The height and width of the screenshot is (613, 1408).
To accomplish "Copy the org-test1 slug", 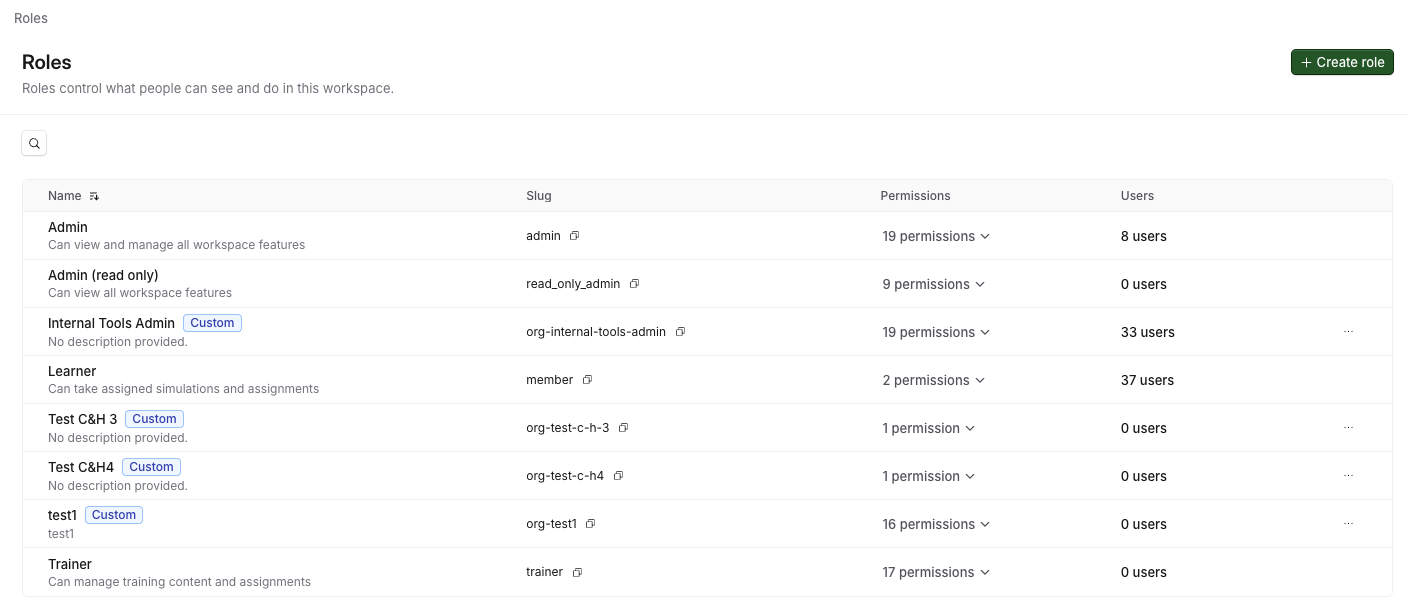I will pos(590,524).
